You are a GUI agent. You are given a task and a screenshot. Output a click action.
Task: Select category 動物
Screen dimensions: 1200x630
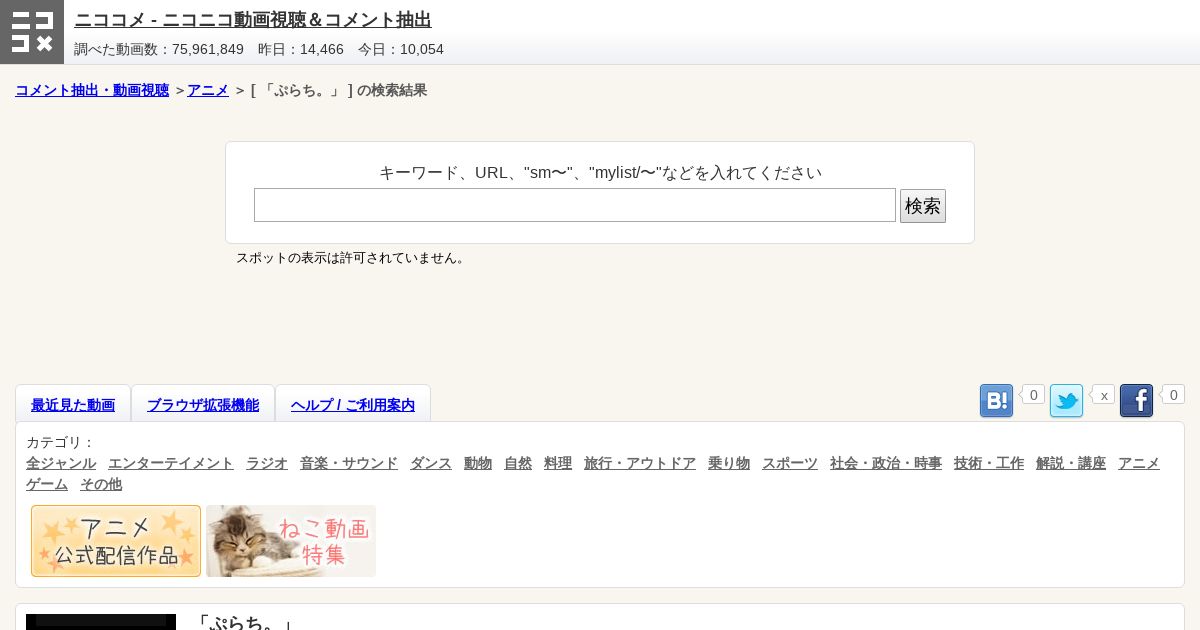tap(478, 463)
